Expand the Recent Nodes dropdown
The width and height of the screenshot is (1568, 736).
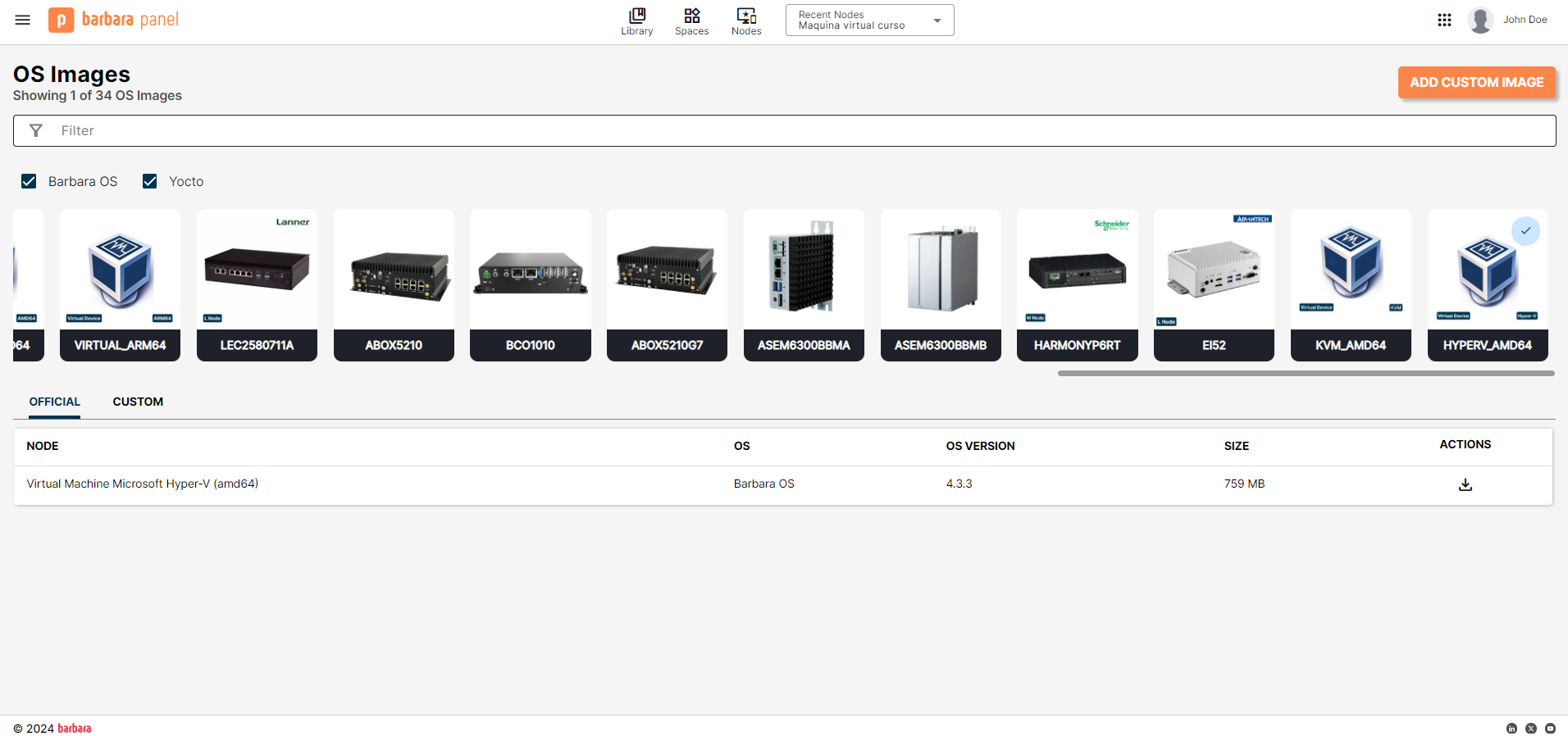(x=869, y=20)
